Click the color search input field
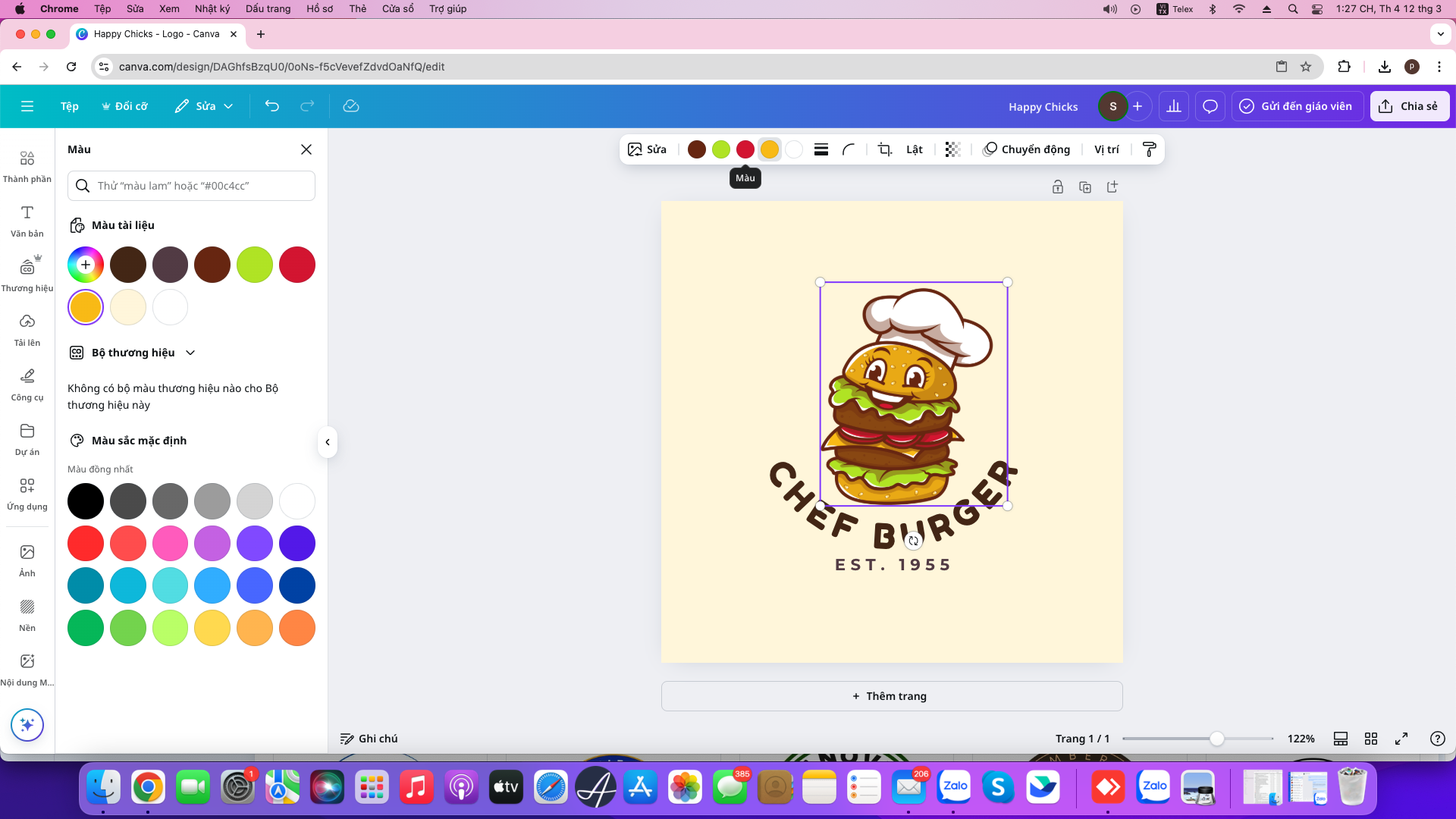1456x819 pixels. (191, 186)
